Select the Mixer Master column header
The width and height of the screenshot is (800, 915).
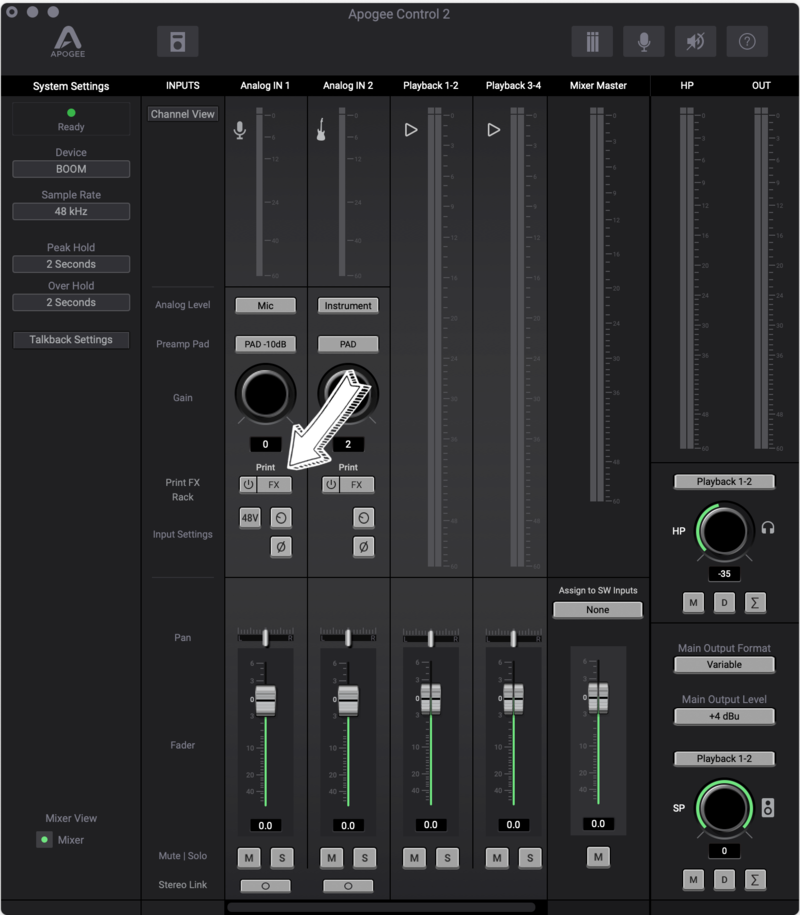(x=598, y=86)
